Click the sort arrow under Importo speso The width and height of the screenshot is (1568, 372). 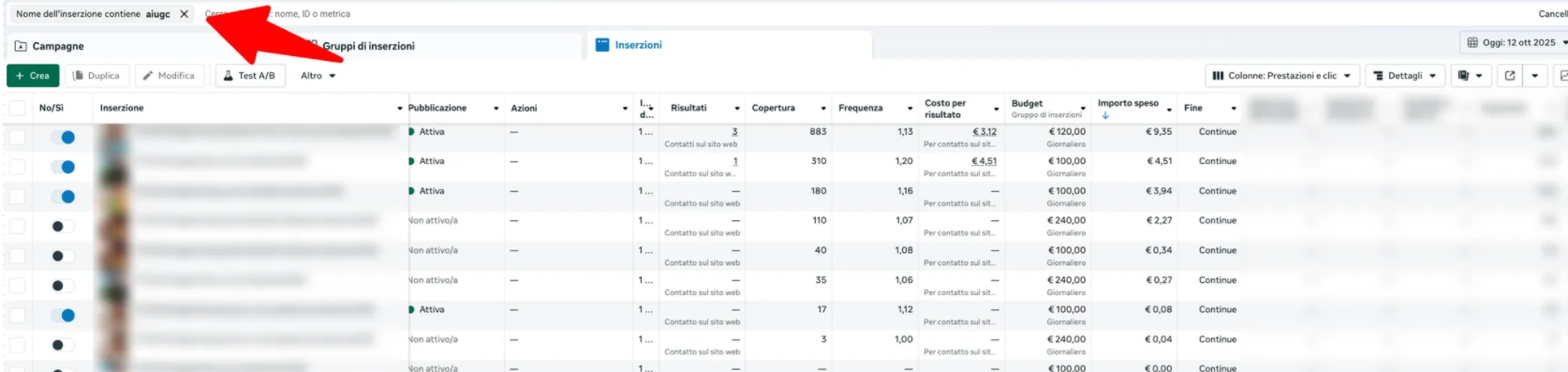(x=1105, y=115)
